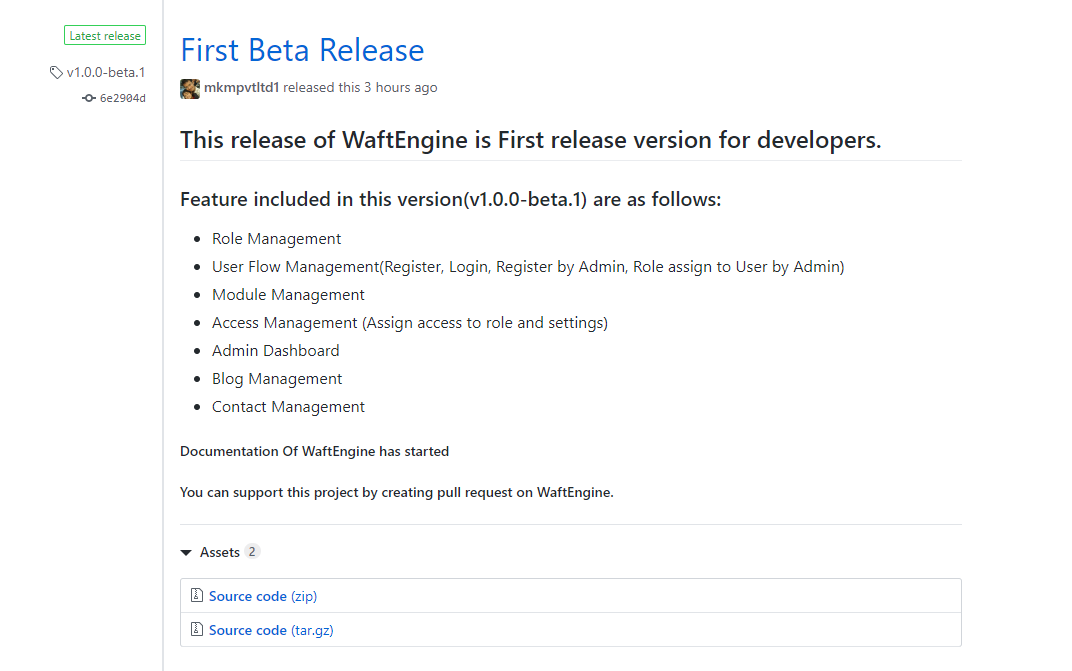Open the mkmpvtltd1 avatar image

(x=190, y=88)
